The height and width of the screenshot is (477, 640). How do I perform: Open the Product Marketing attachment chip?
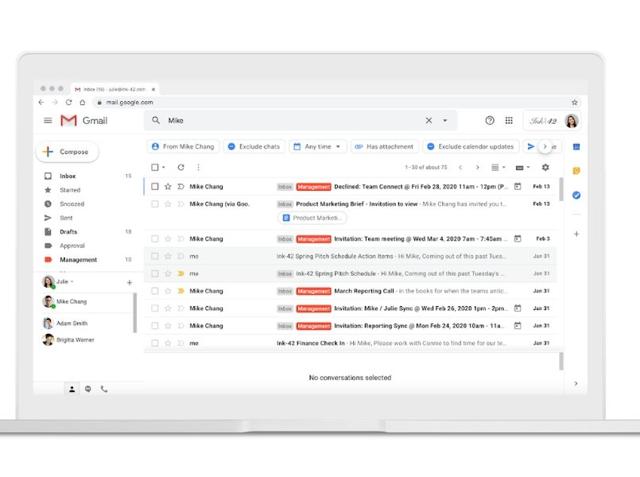click(x=312, y=218)
